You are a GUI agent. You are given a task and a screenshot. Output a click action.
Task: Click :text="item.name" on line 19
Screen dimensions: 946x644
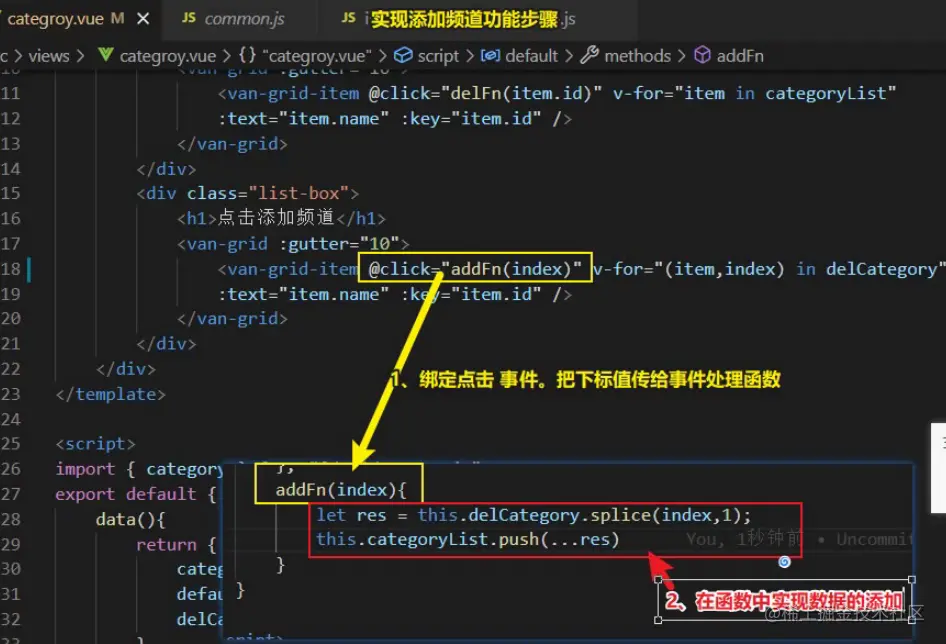(303, 295)
